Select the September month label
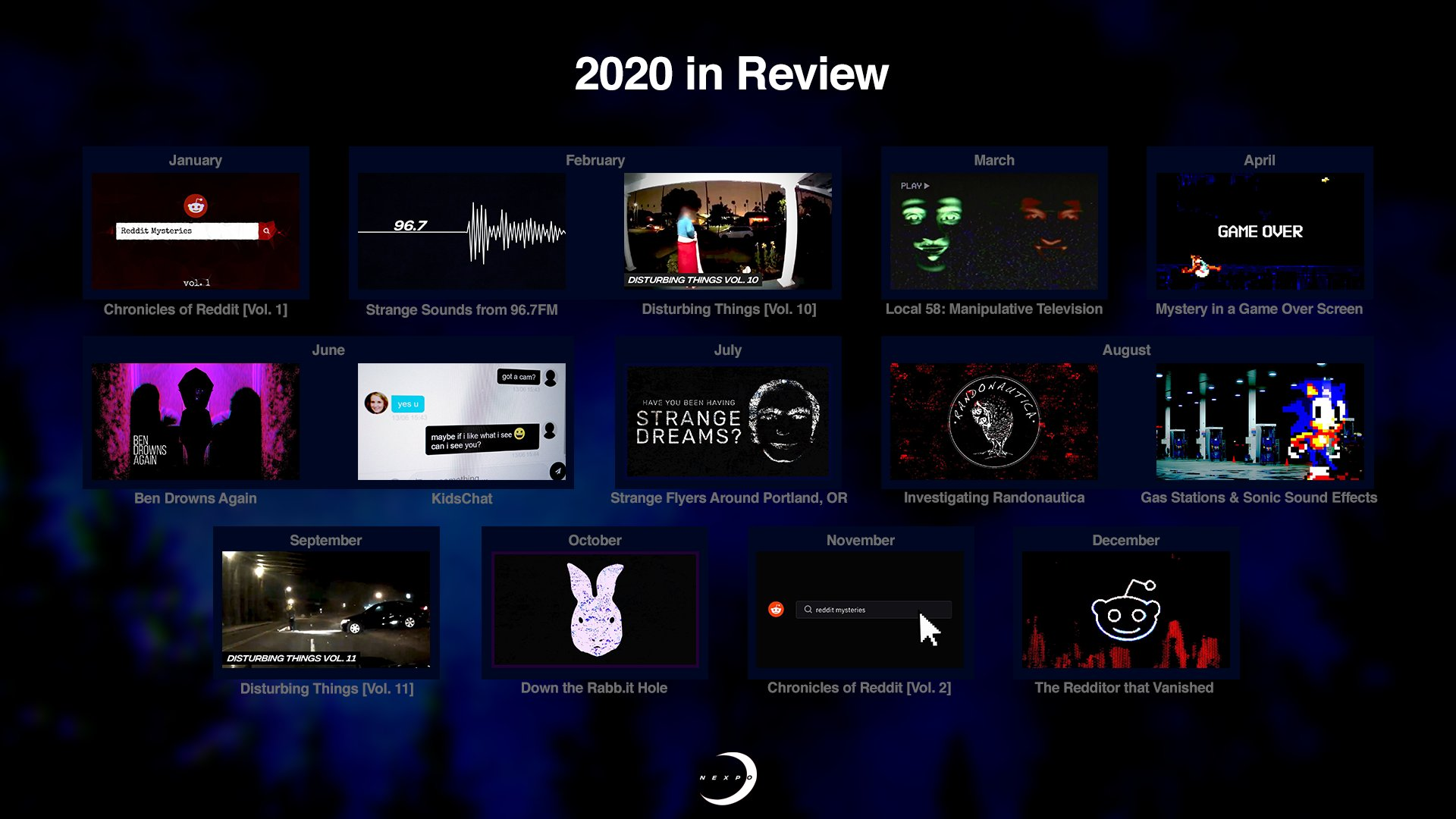The width and height of the screenshot is (1456, 819). click(326, 540)
